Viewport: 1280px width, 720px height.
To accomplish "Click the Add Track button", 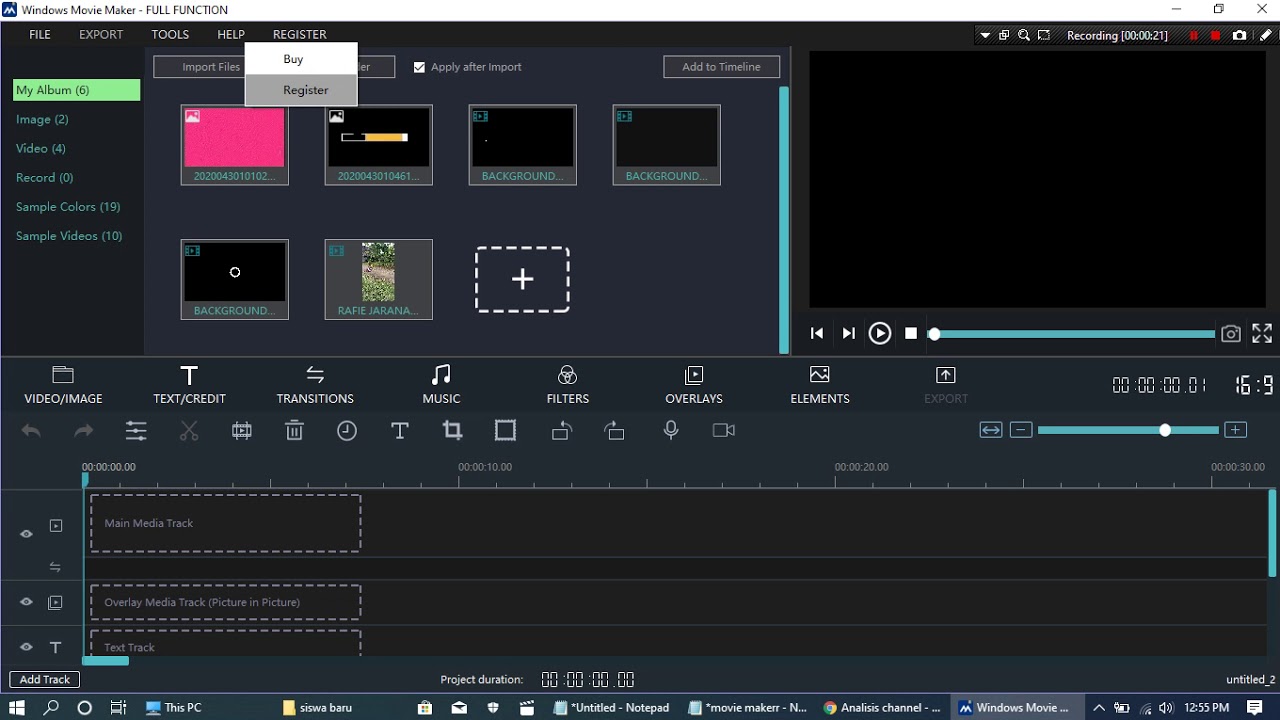I will [x=45, y=679].
